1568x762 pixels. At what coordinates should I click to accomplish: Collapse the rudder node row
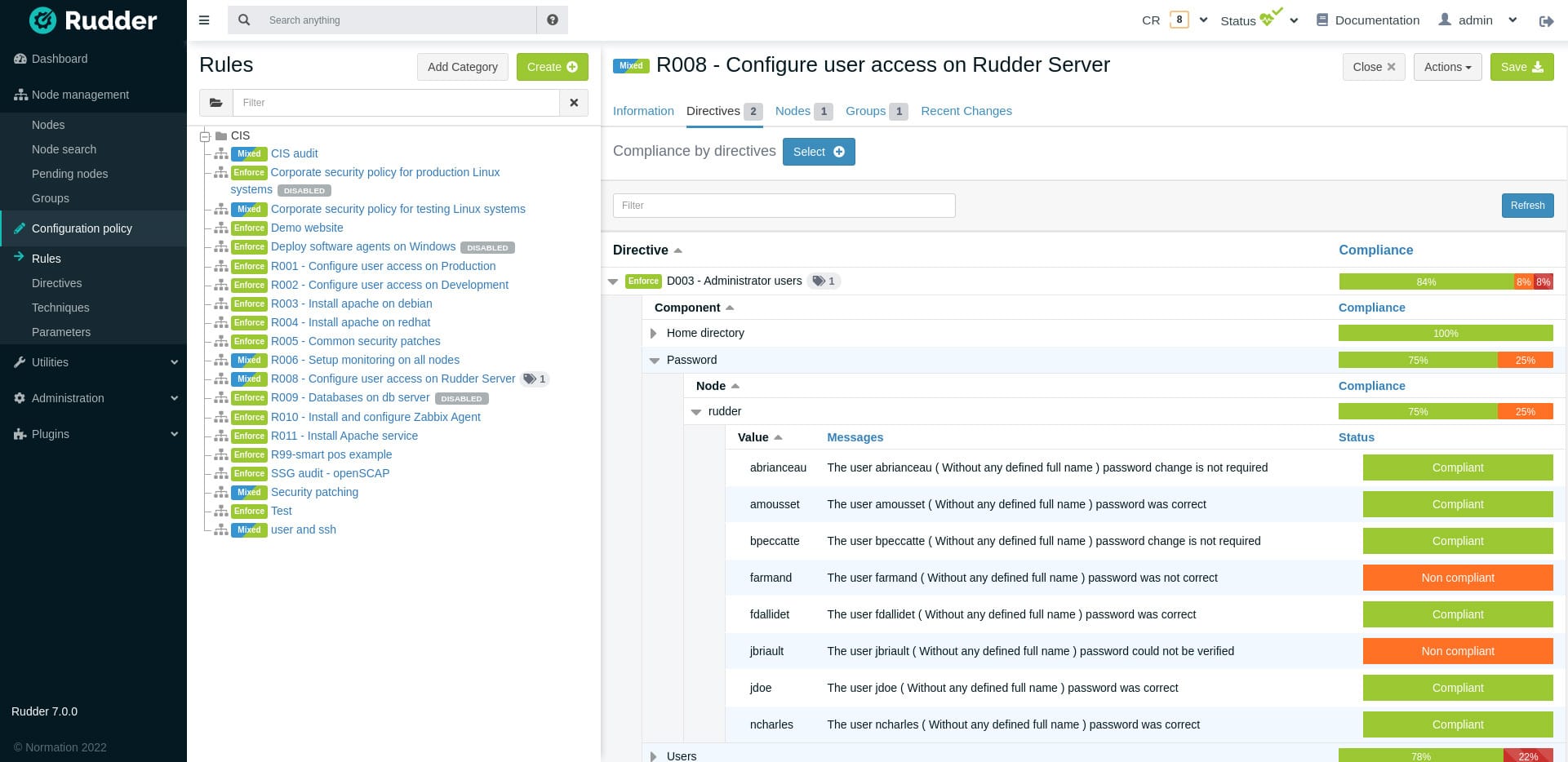tap(695, 412)
